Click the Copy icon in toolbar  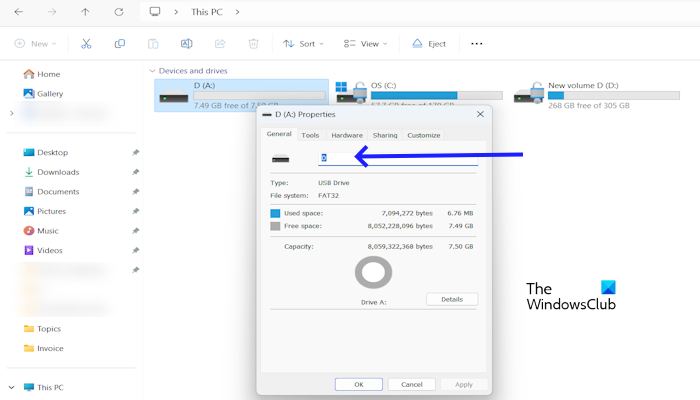point(120,44)
